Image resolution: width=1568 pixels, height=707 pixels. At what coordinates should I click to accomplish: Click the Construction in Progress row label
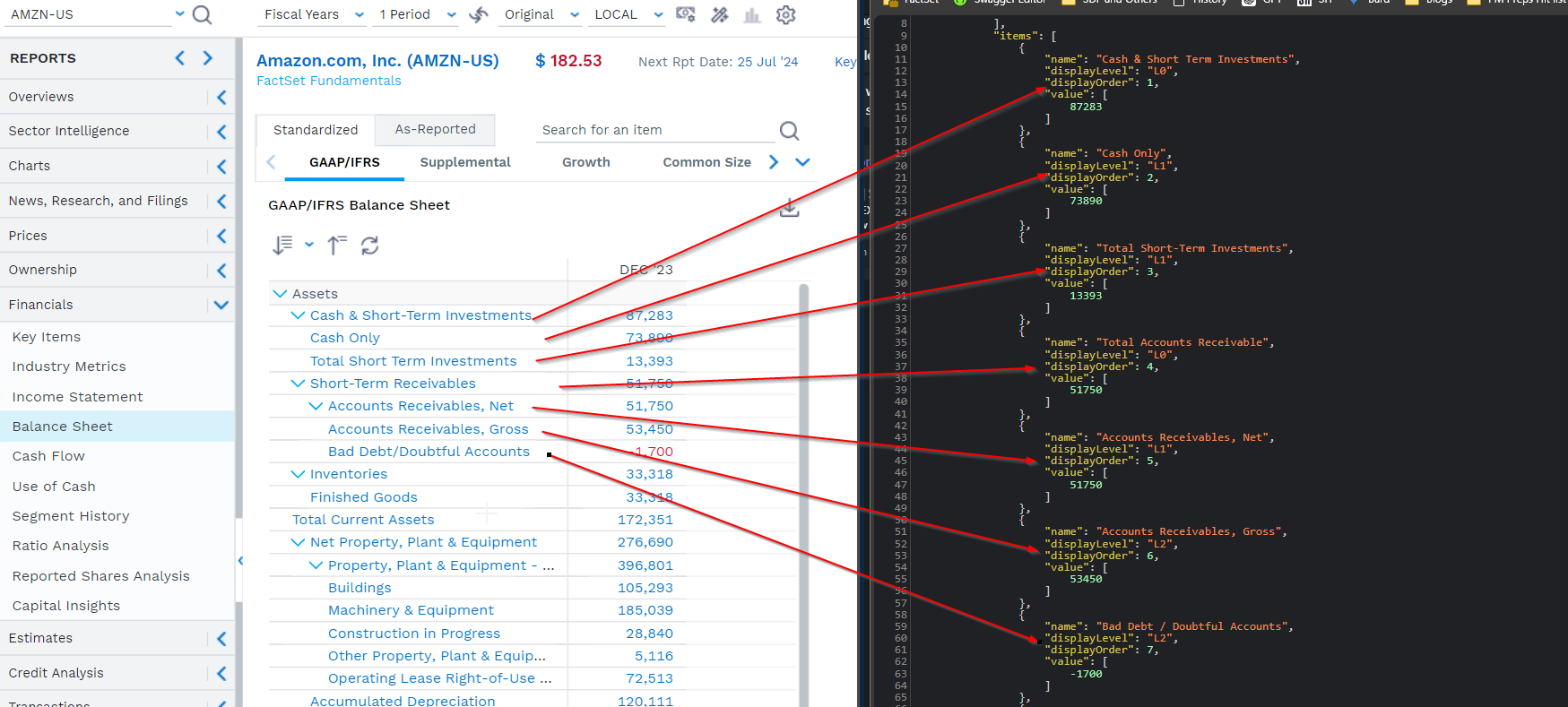[x=414, y=634]
